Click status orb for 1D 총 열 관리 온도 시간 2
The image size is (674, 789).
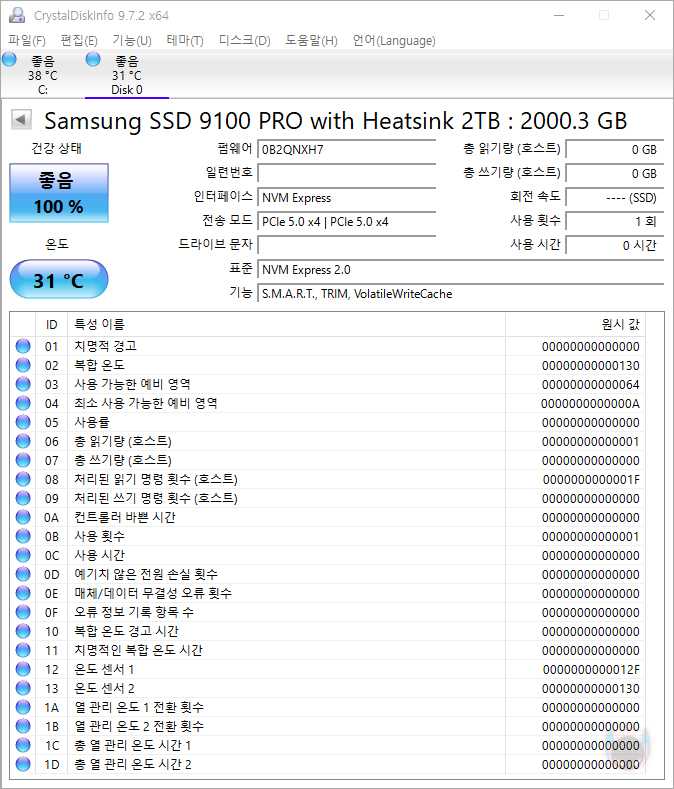(23, 764)
